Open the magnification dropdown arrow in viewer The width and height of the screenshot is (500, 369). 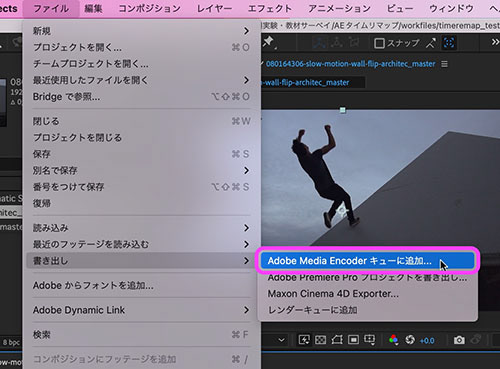click(281, 340)
